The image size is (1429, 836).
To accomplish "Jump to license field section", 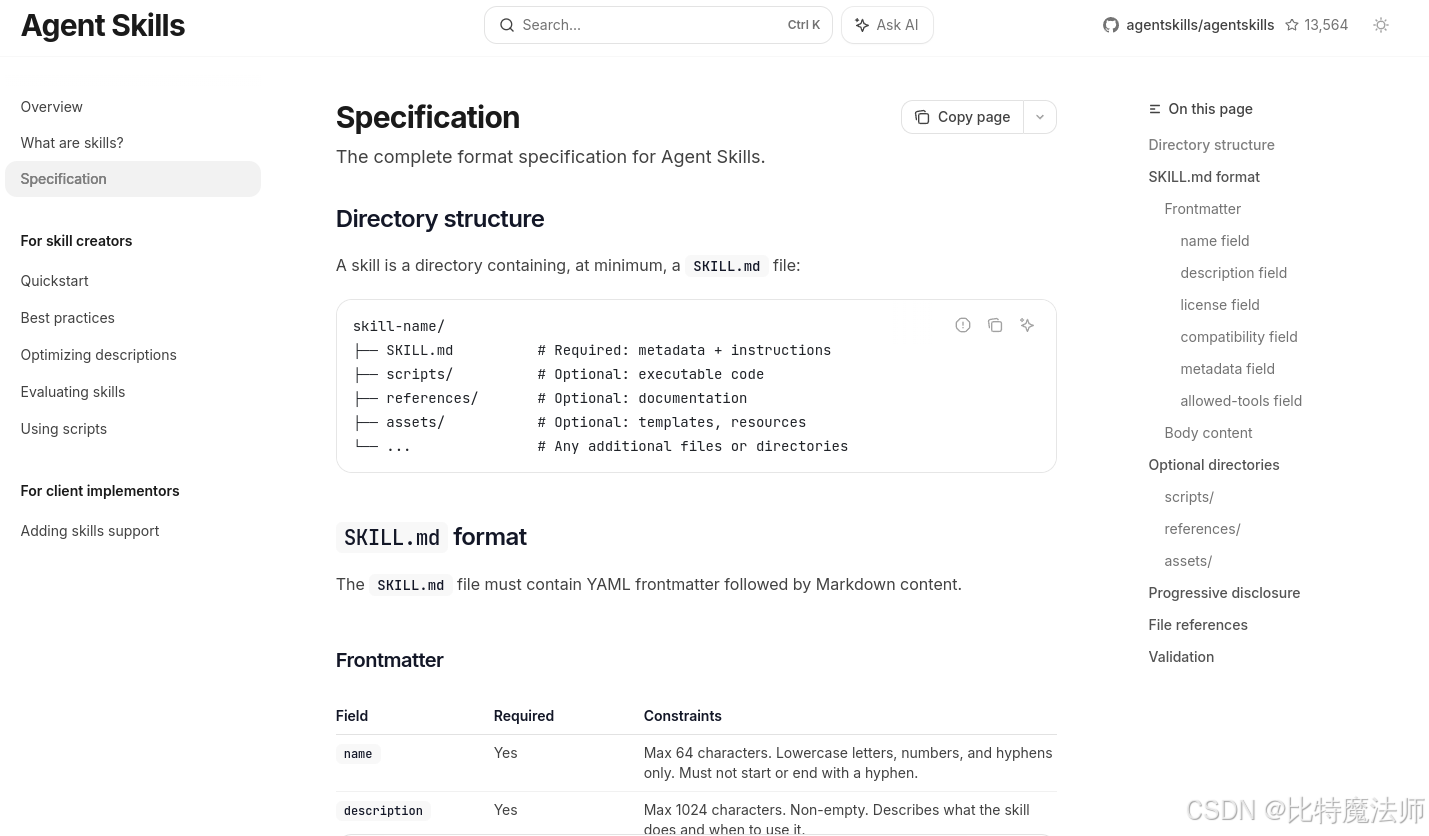I will (1219, 305).
